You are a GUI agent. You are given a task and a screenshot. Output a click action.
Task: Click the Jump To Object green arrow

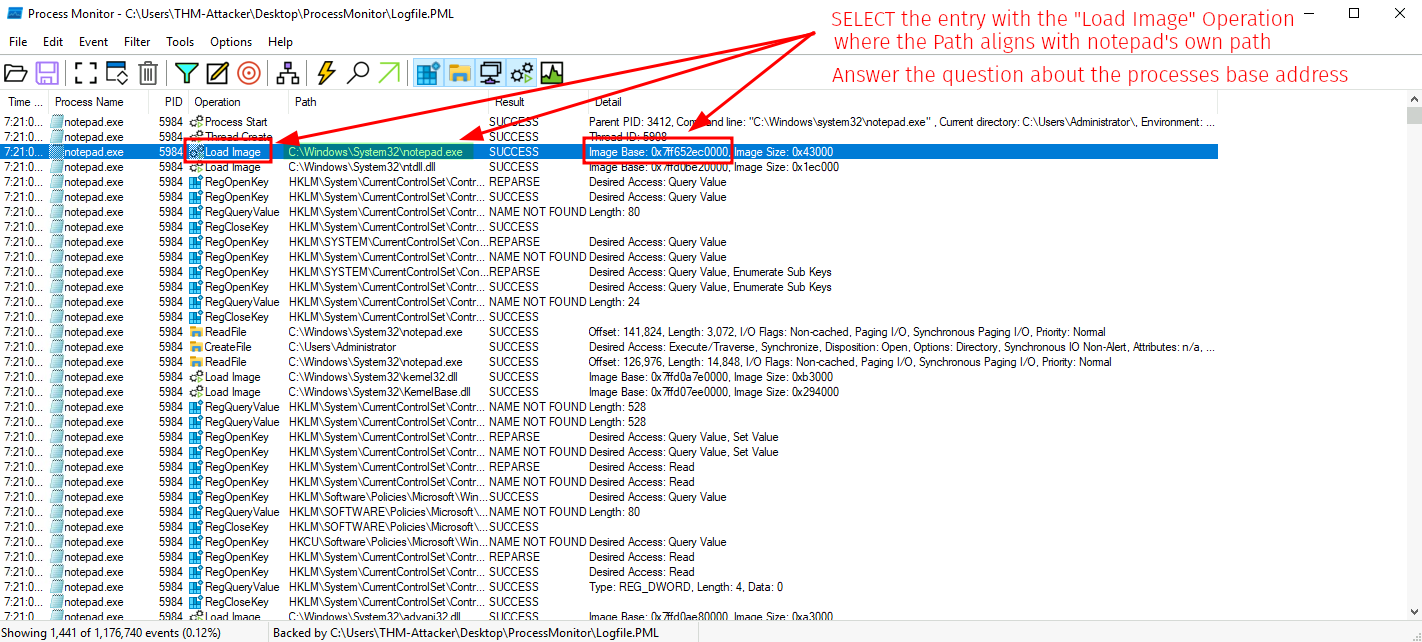pos(389,73)
